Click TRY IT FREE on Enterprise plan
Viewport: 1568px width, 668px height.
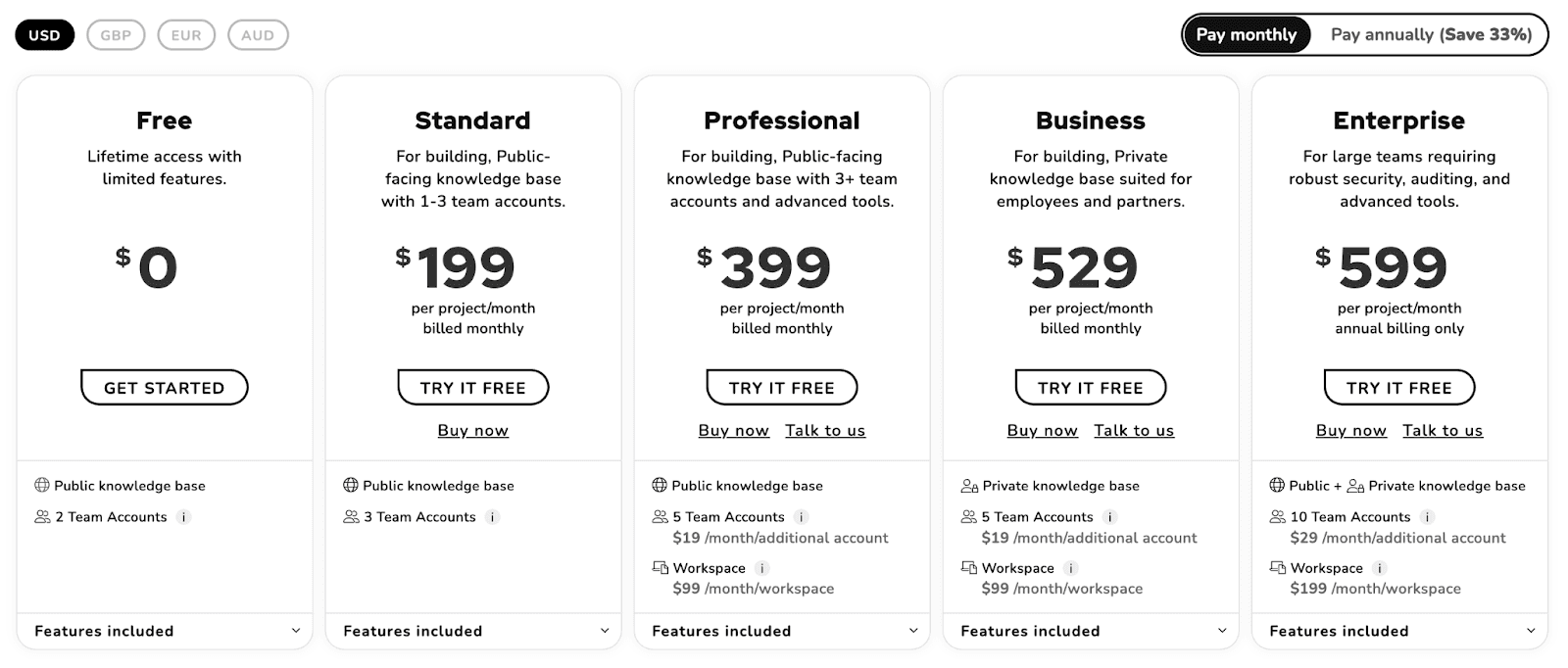point(1399,387)
